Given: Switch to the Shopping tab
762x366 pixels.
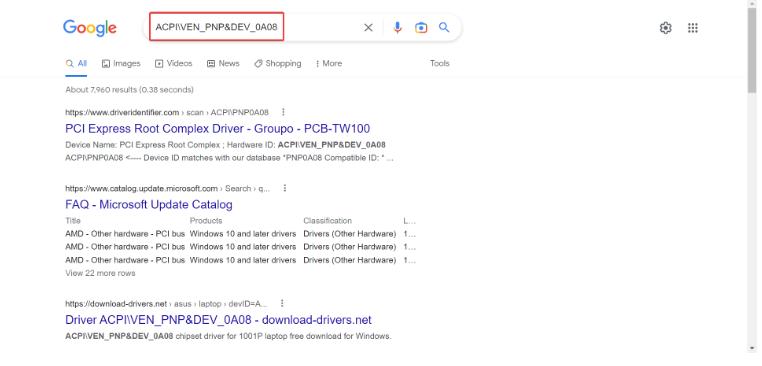Looking at the screenshot, I should coord(277,64).
